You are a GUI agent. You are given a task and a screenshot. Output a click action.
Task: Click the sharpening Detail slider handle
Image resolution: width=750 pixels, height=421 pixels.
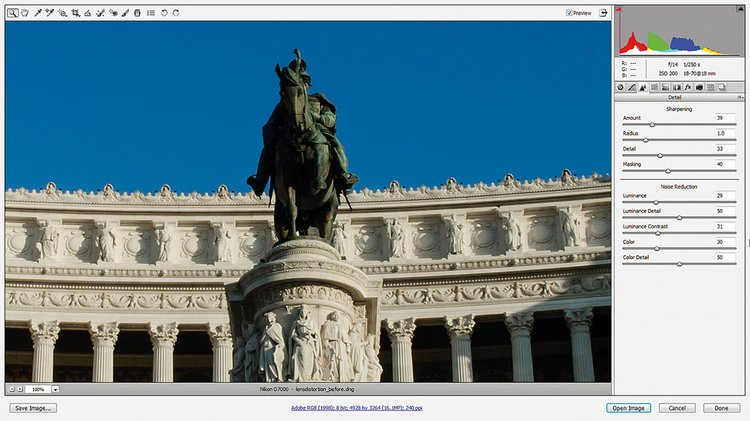coord(660,155)
